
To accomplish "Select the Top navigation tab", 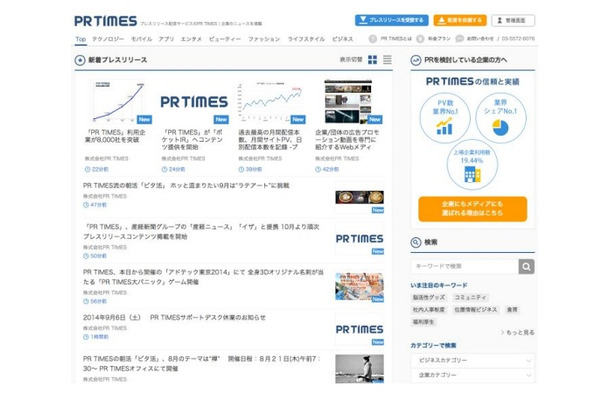I will point(81,39).
